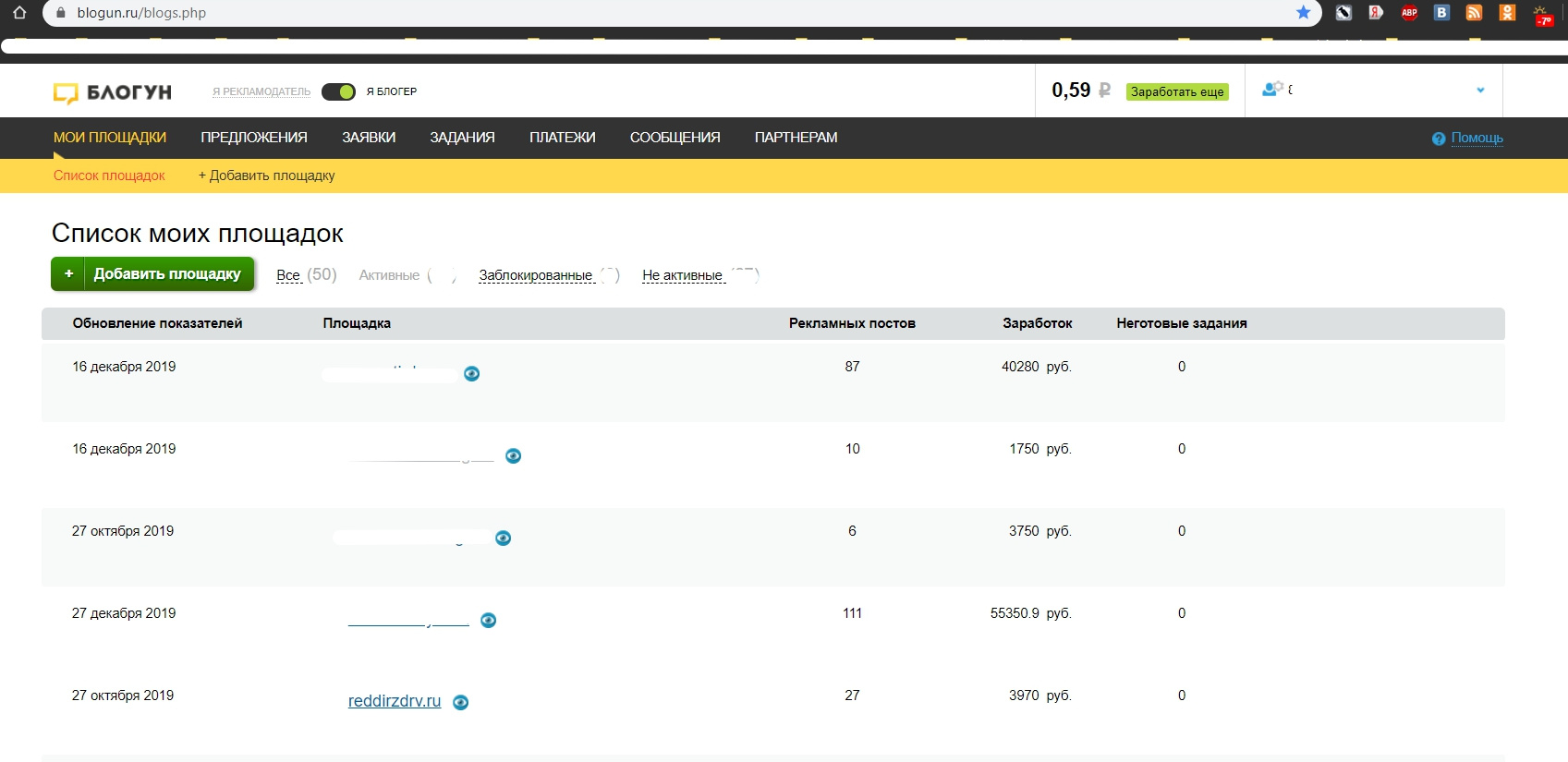The width and height of the screenshot is (1568, 762).
Task: Toggle the advertiser/blogger mode switch
Action: [x=338, y=91]
